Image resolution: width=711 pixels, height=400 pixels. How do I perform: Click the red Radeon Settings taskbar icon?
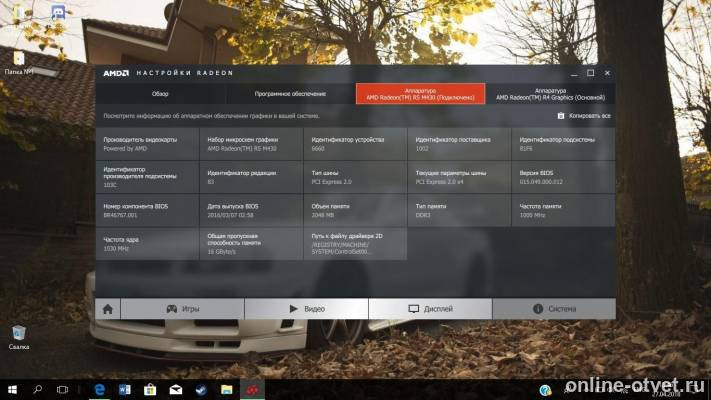pyautogui.click(x=253, y=390)
